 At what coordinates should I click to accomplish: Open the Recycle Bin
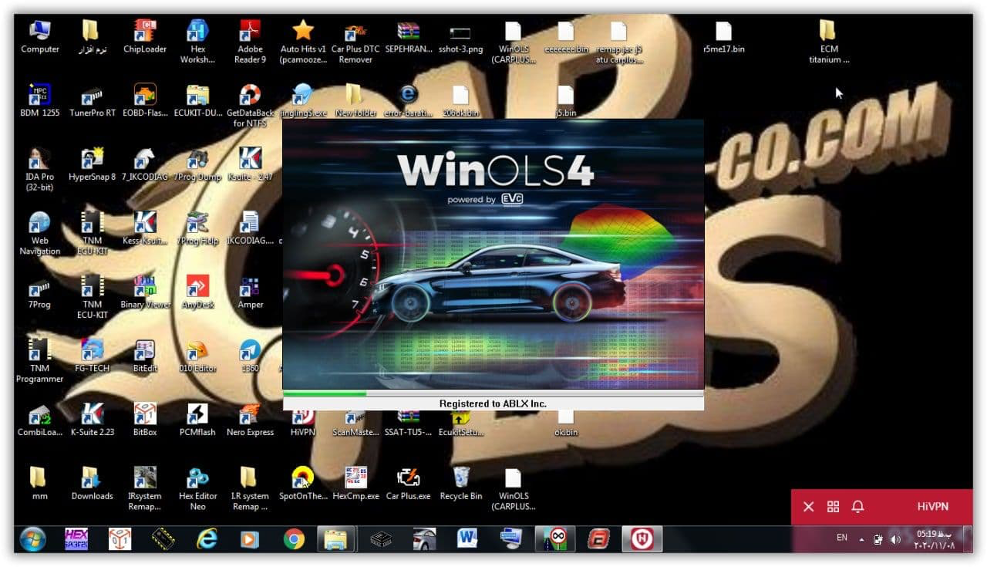point(461,484)
